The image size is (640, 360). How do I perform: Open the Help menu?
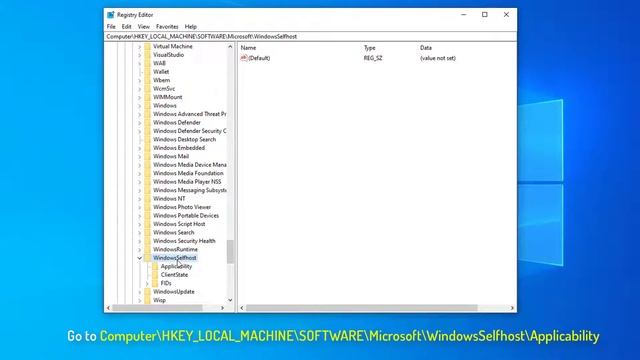click(191, 27)
